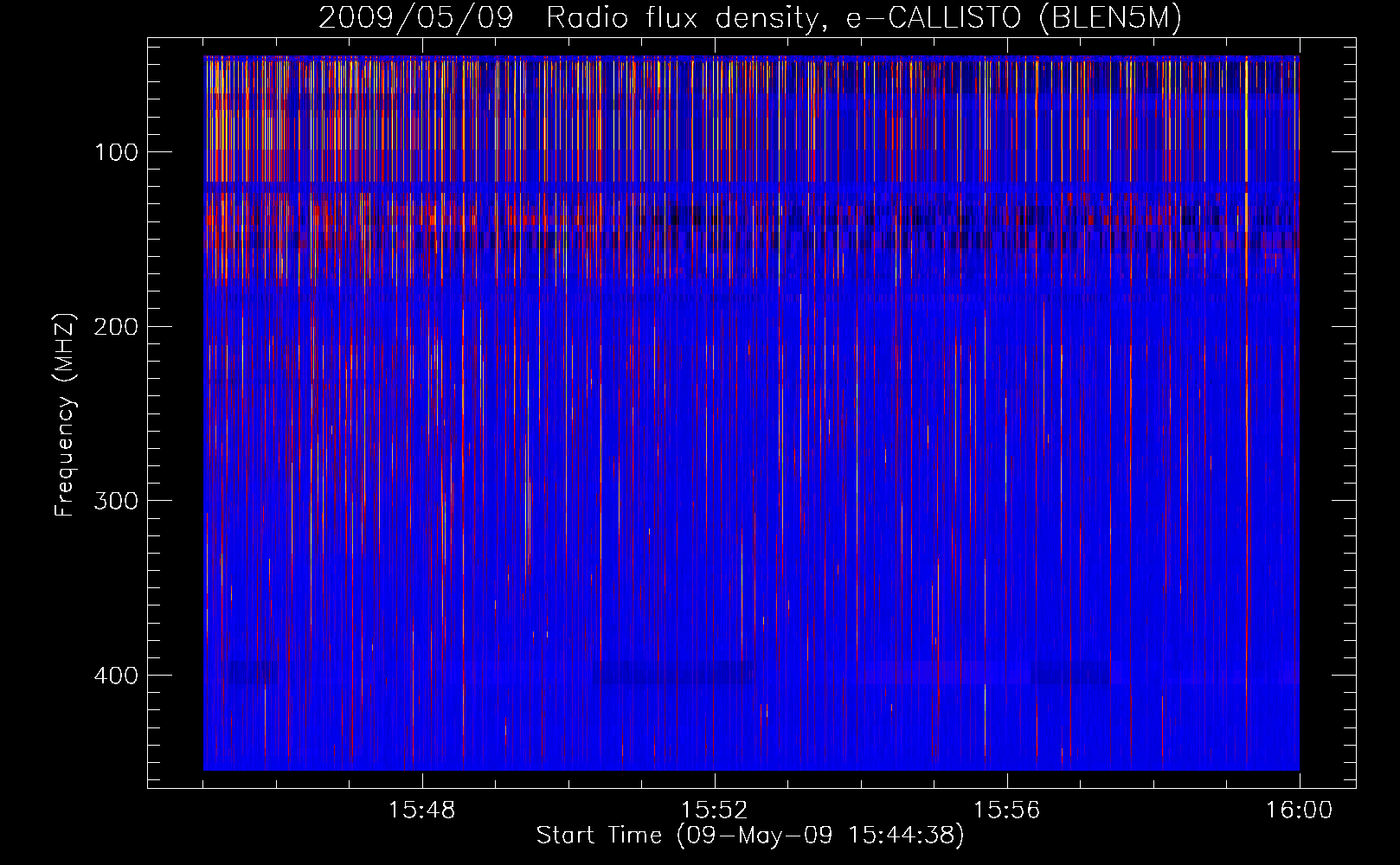Viewport: 1400px width, 865px height.
Task: Click the '100' frequency tick label
Action: [116, 153]
